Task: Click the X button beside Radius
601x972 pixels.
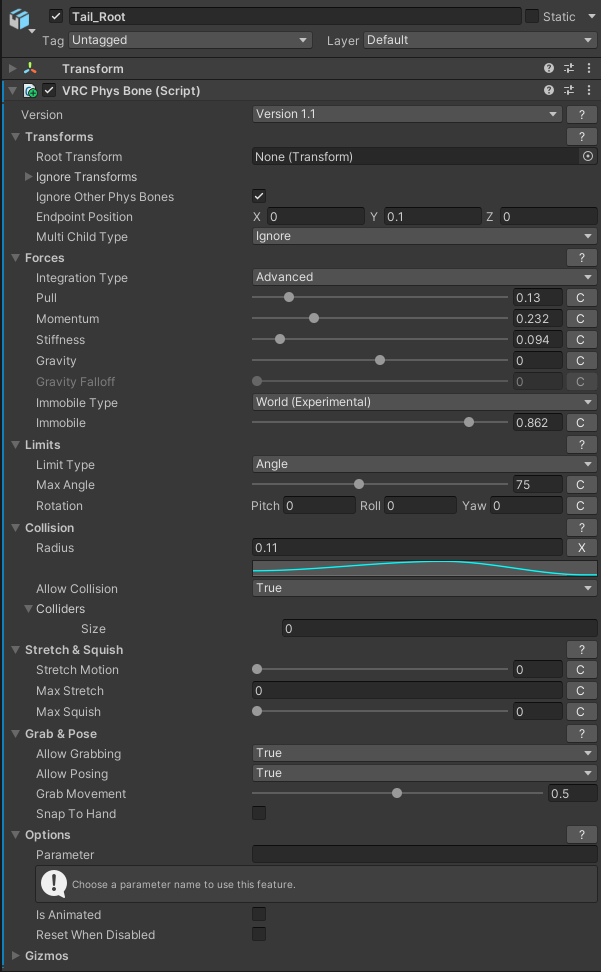Action: pos(581,548)
